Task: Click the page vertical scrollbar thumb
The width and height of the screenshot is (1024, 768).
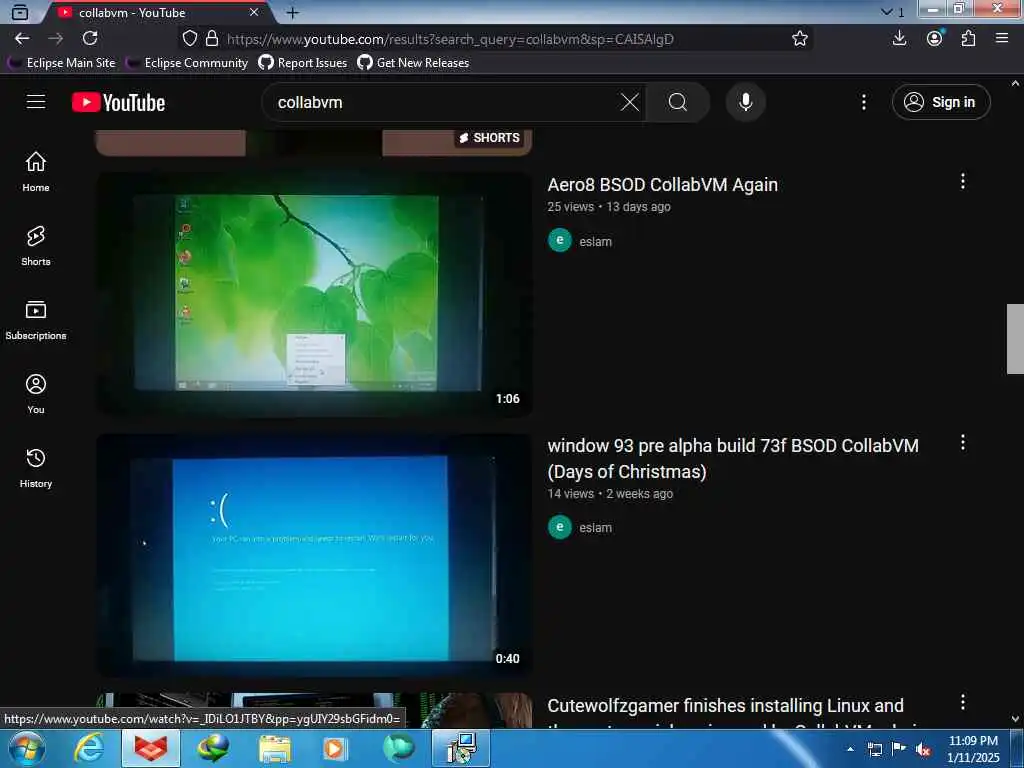Action: pos(1015,338)
